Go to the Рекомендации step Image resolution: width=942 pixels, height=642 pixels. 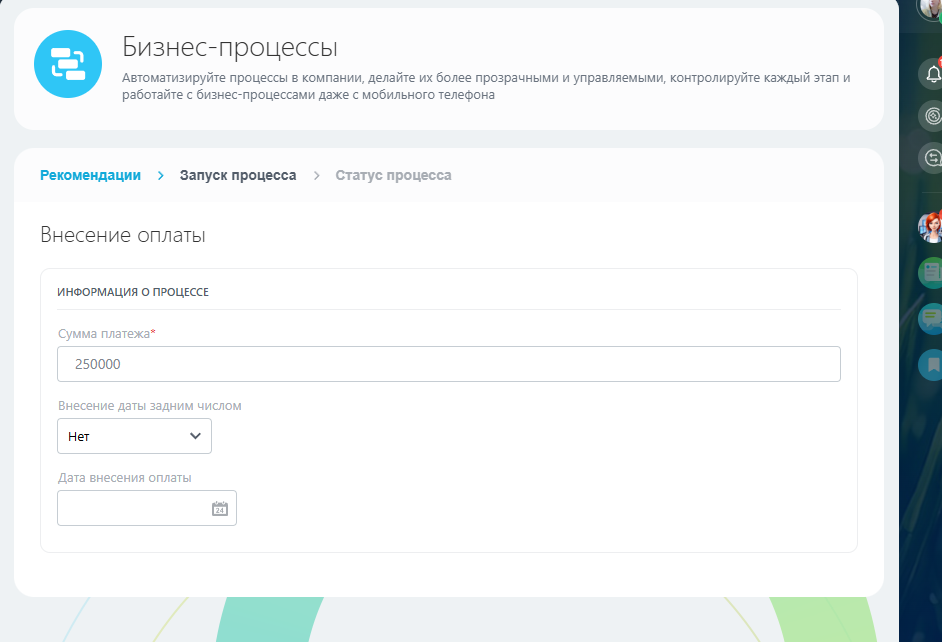pos(90,175)
